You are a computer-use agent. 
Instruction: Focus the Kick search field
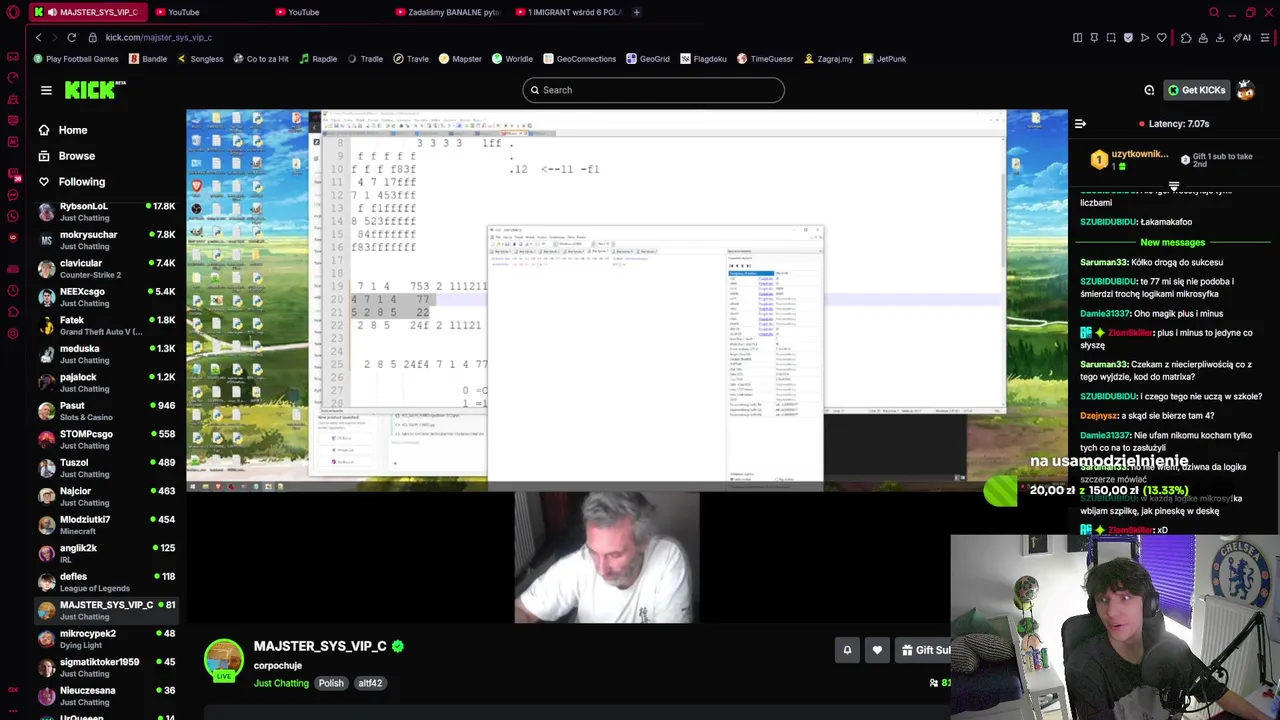653,90
